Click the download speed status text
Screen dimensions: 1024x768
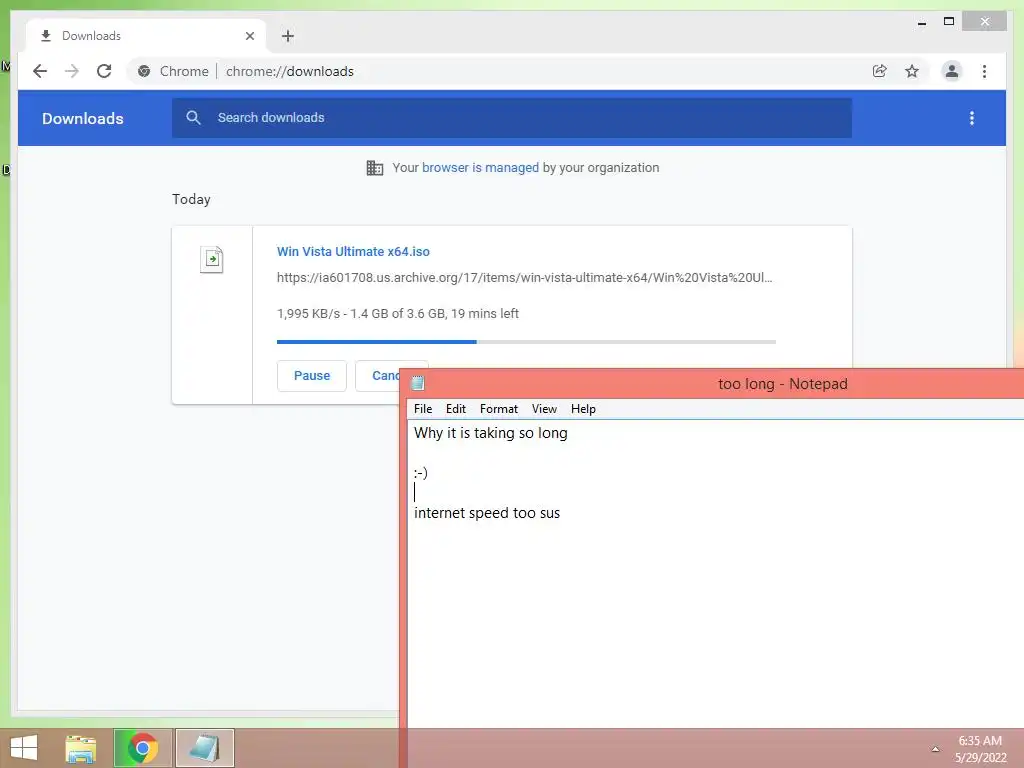pos(398,313)
